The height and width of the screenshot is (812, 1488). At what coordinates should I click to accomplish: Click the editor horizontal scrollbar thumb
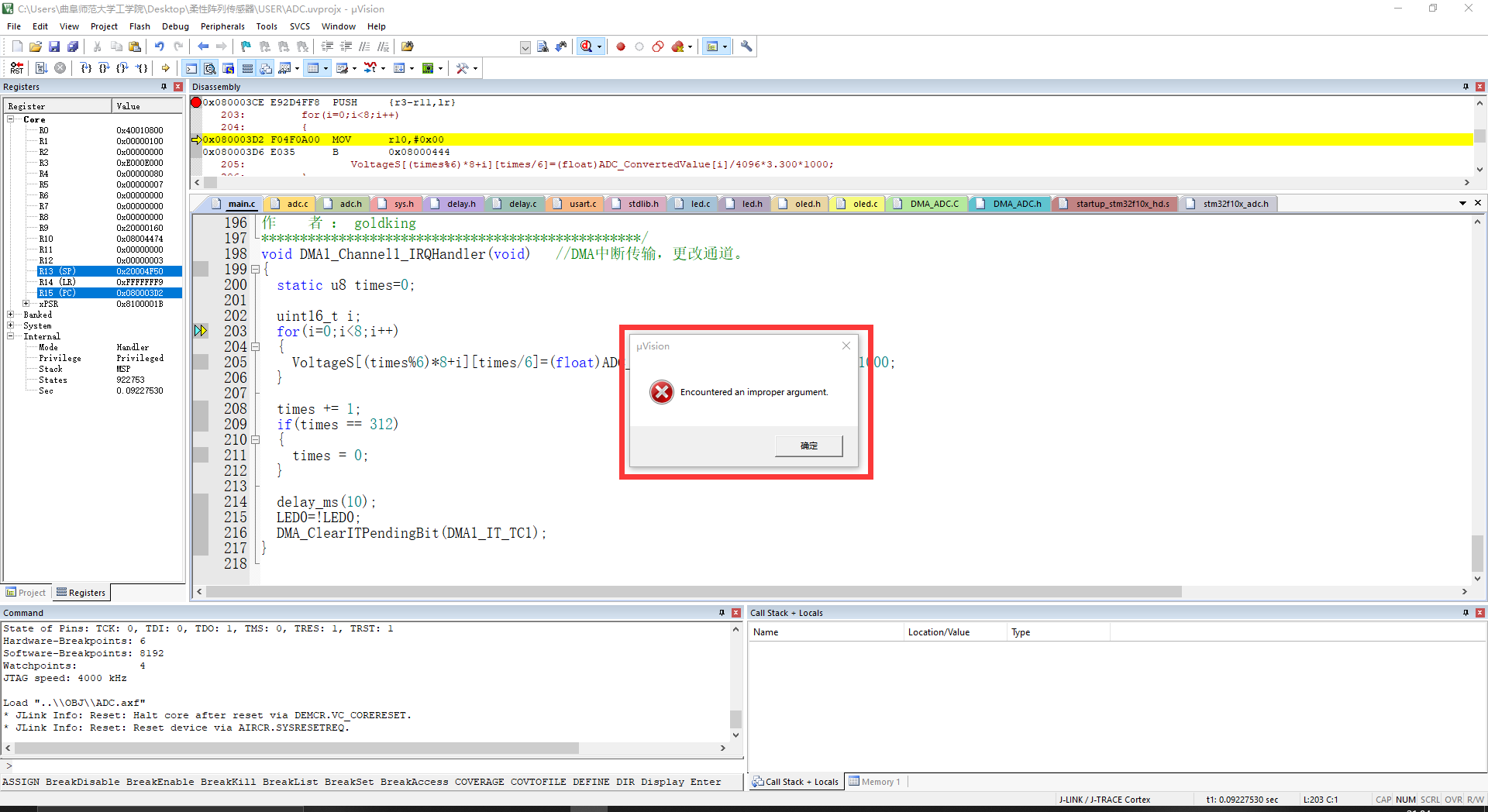[x=694, y=592]
